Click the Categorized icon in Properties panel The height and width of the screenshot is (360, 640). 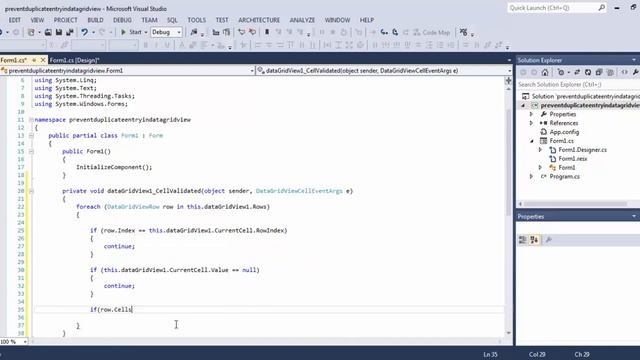522,240
